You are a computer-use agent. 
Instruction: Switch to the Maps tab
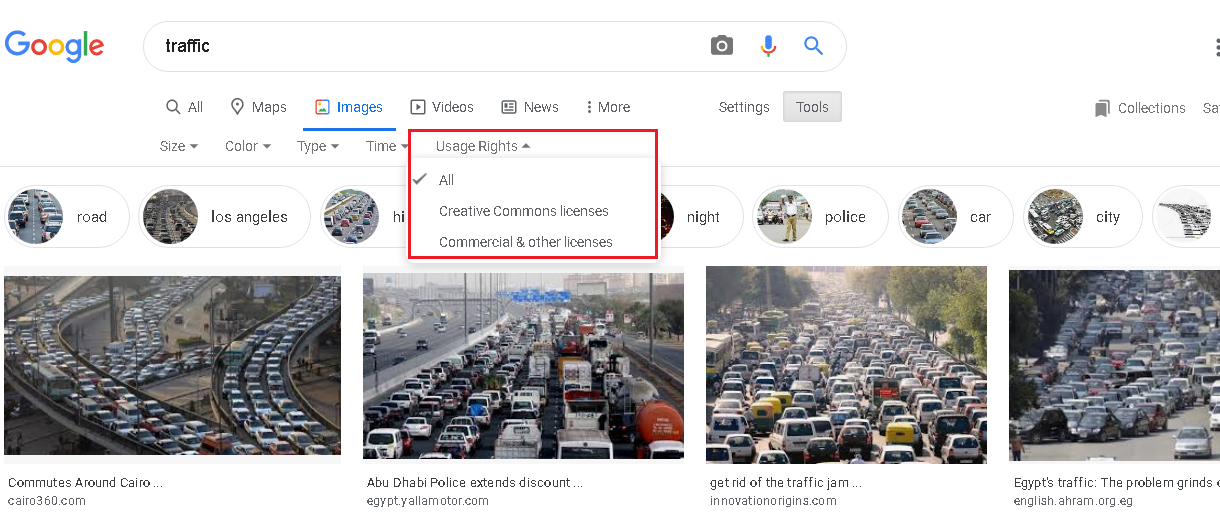[x=258, y=107]
